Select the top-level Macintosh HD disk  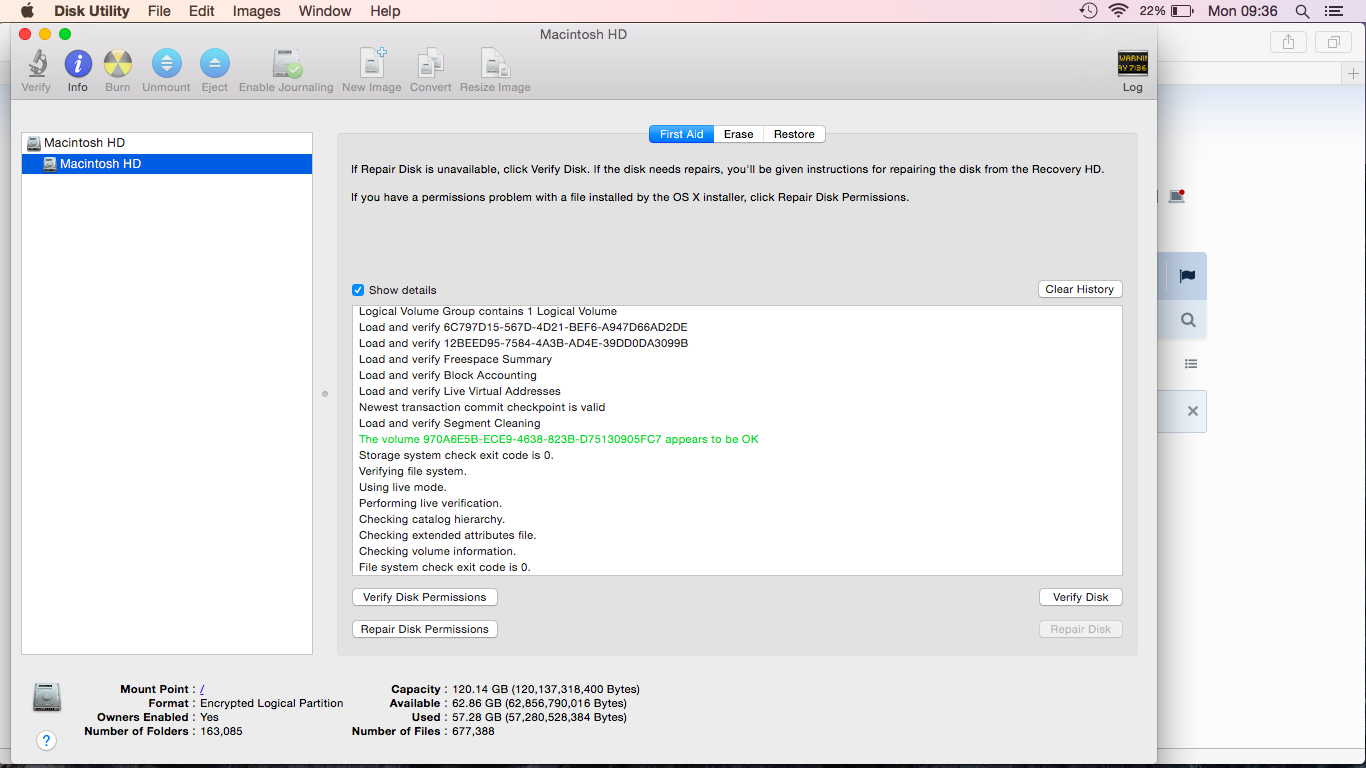(167, 143)
